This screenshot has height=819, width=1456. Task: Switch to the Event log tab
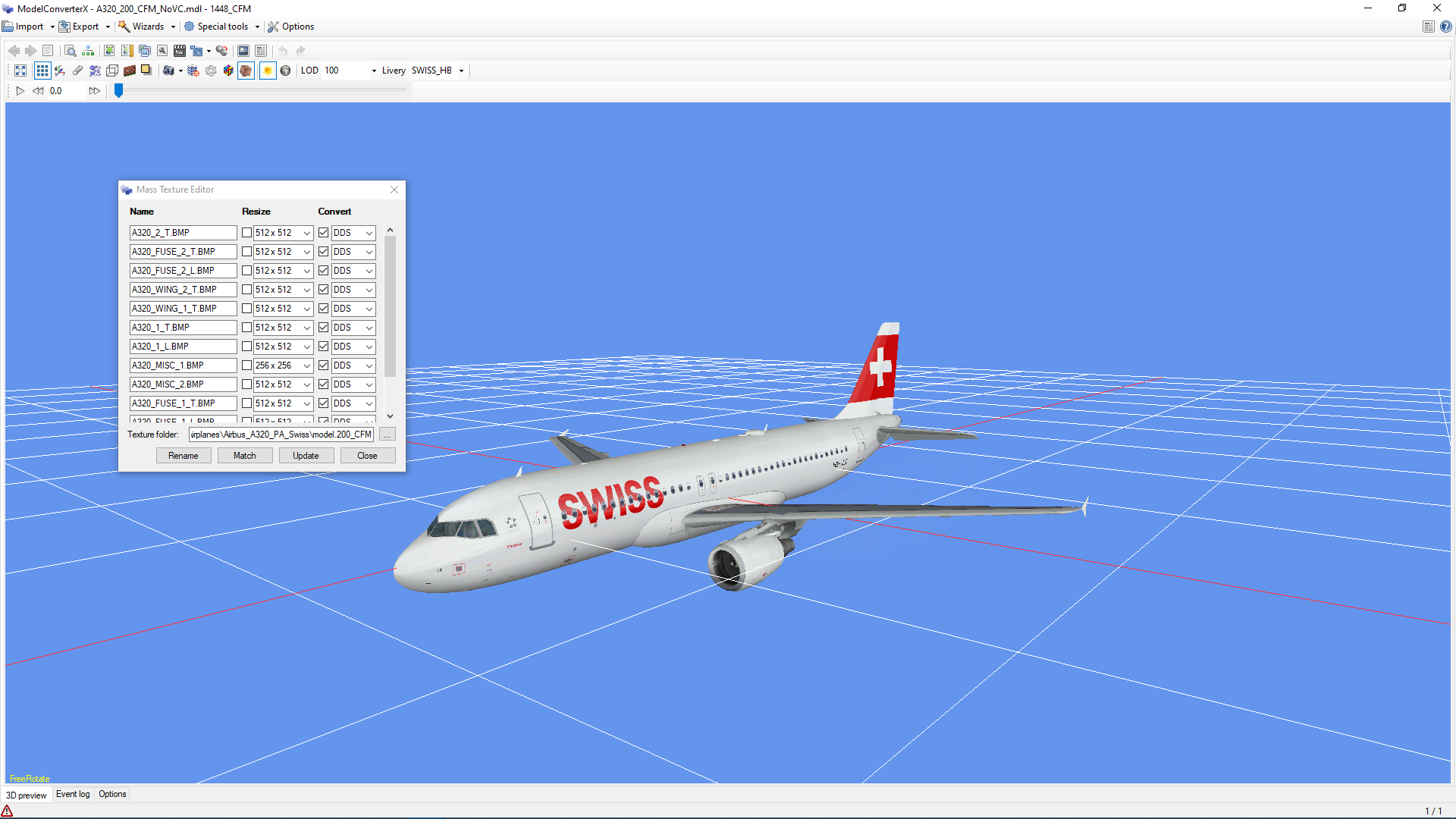73,794
